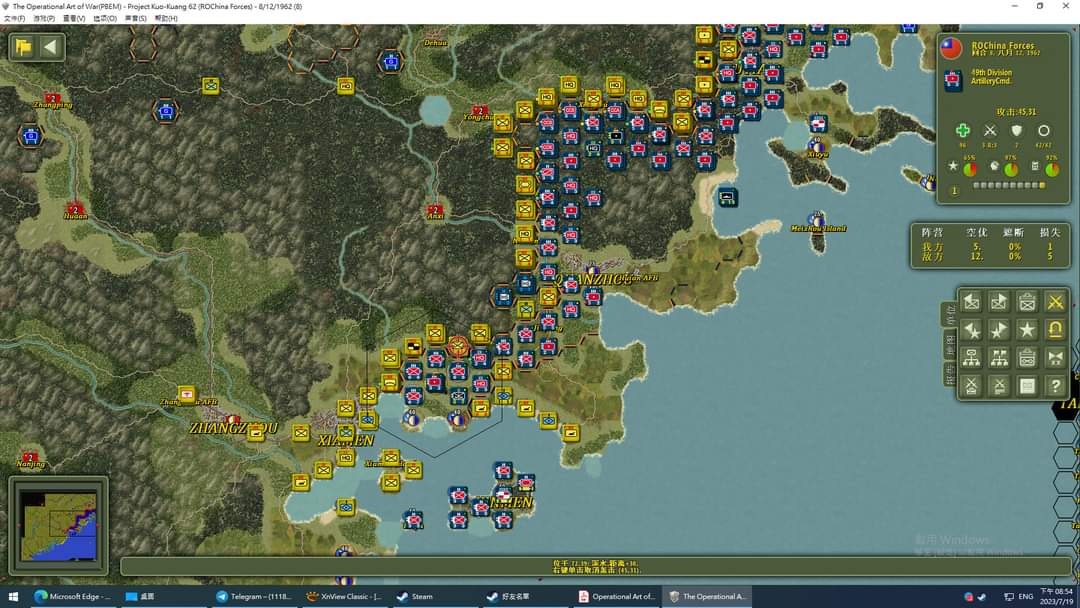
Task: Open the 帮助(H) help menu
Action: (166, 18)
